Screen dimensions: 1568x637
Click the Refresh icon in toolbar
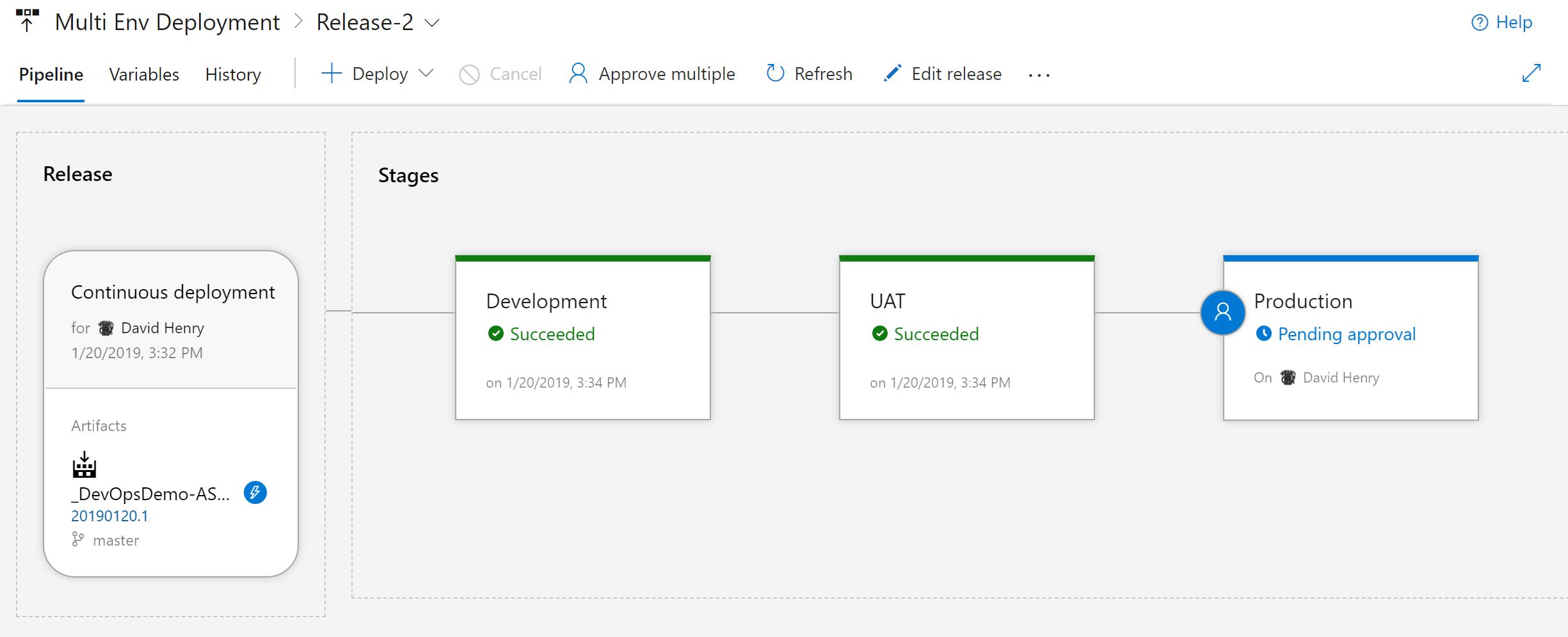(775, 74)
